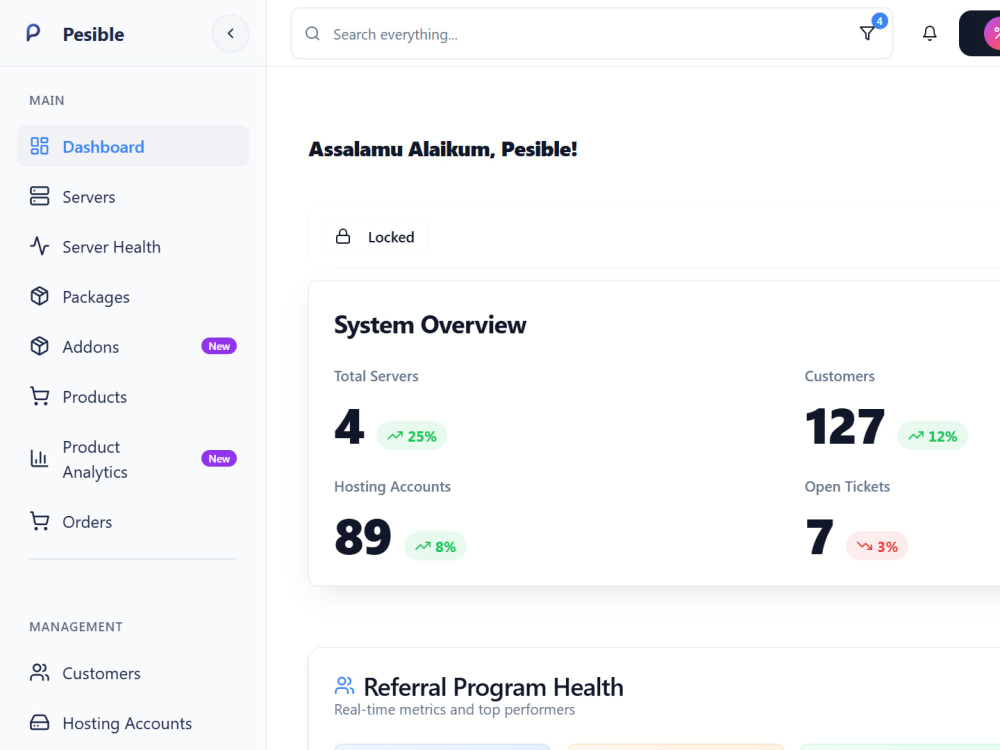Click the filter count badge 4
The width and height of the screenshot is (1000, 750).
click(879, 21)
